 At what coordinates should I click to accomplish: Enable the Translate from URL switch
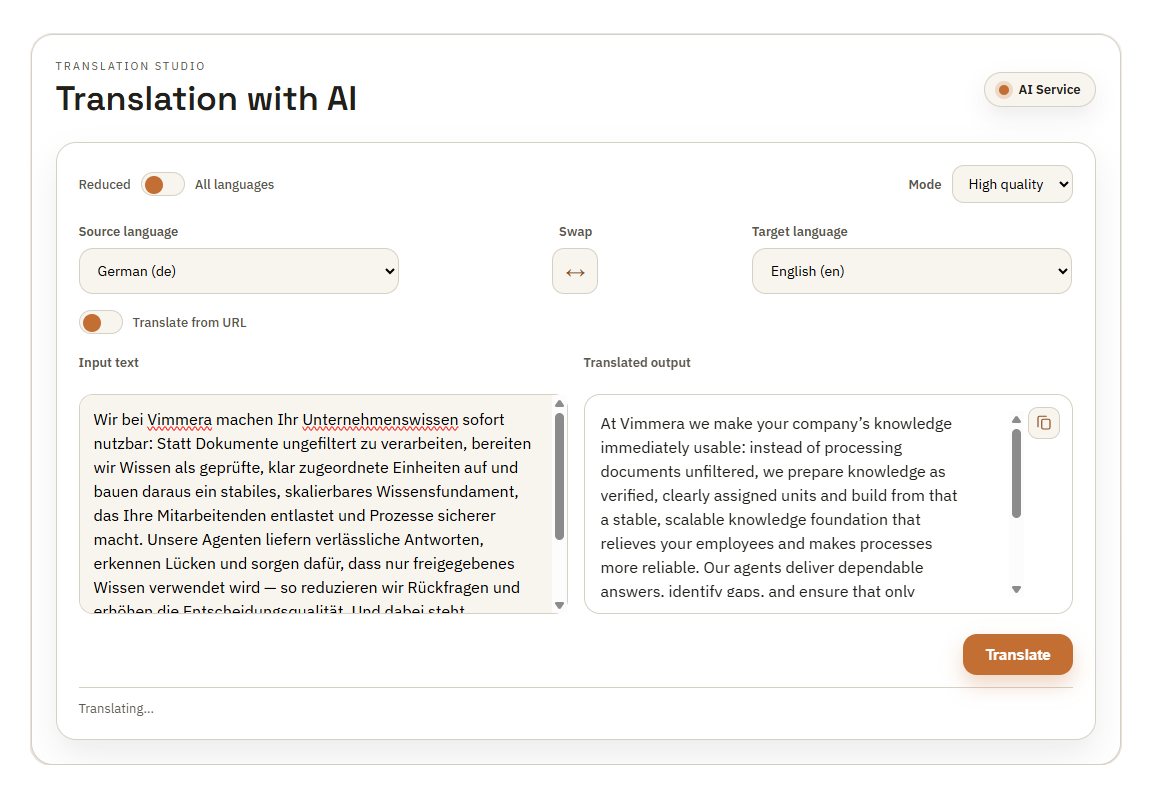[x=101, y=323]
